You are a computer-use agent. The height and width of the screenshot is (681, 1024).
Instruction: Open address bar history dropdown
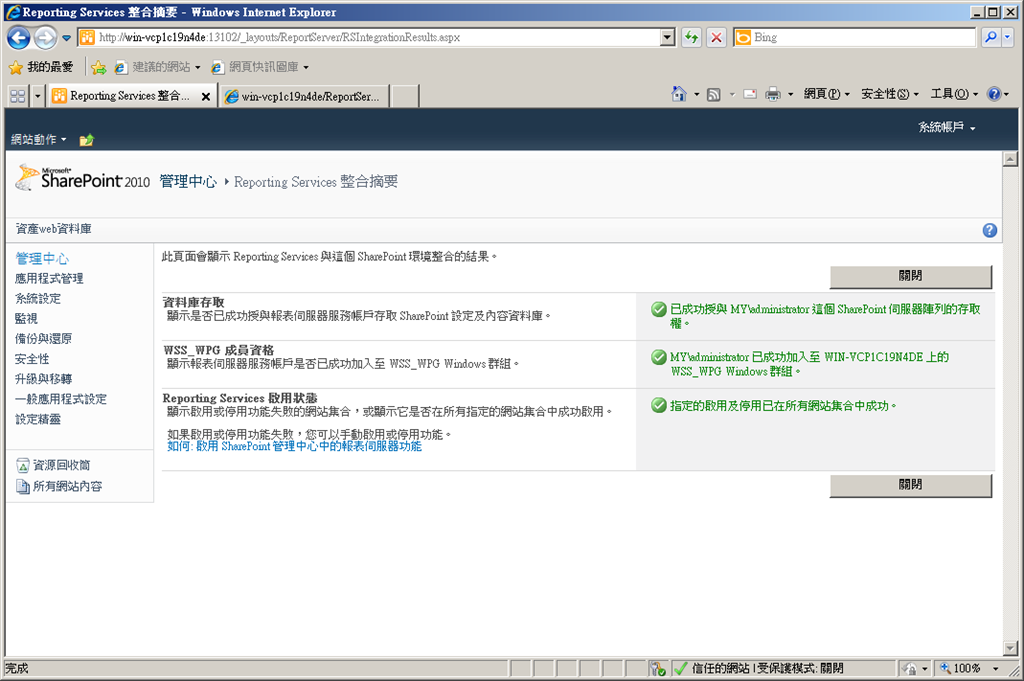(667, 37)
